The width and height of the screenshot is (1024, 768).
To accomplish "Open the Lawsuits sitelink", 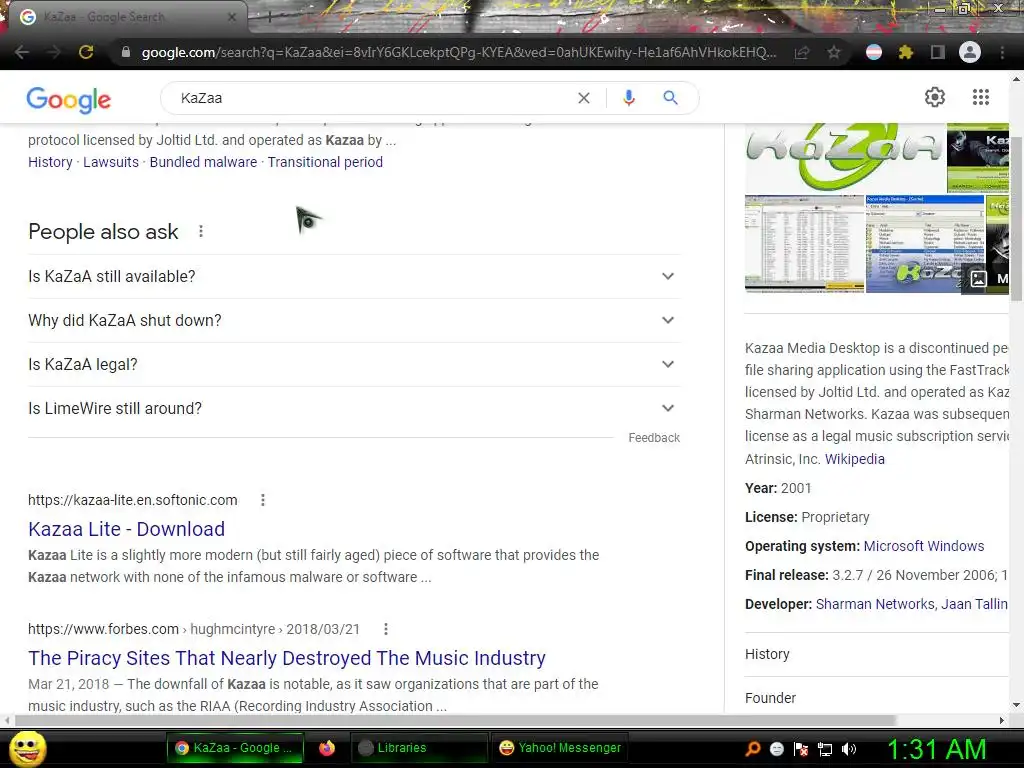I will coord(111,162).
